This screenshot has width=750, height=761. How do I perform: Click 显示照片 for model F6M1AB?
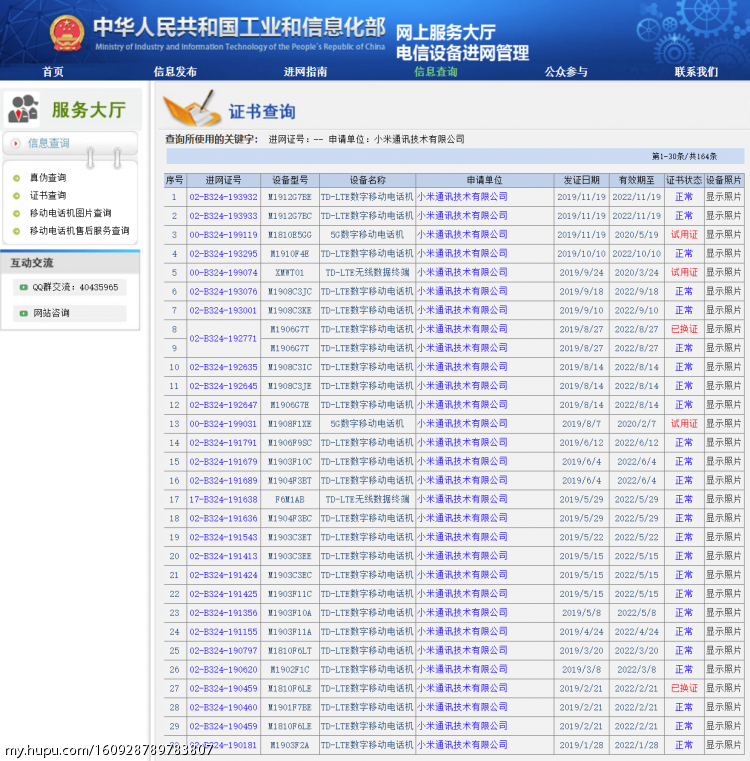(x=724, y=500)
